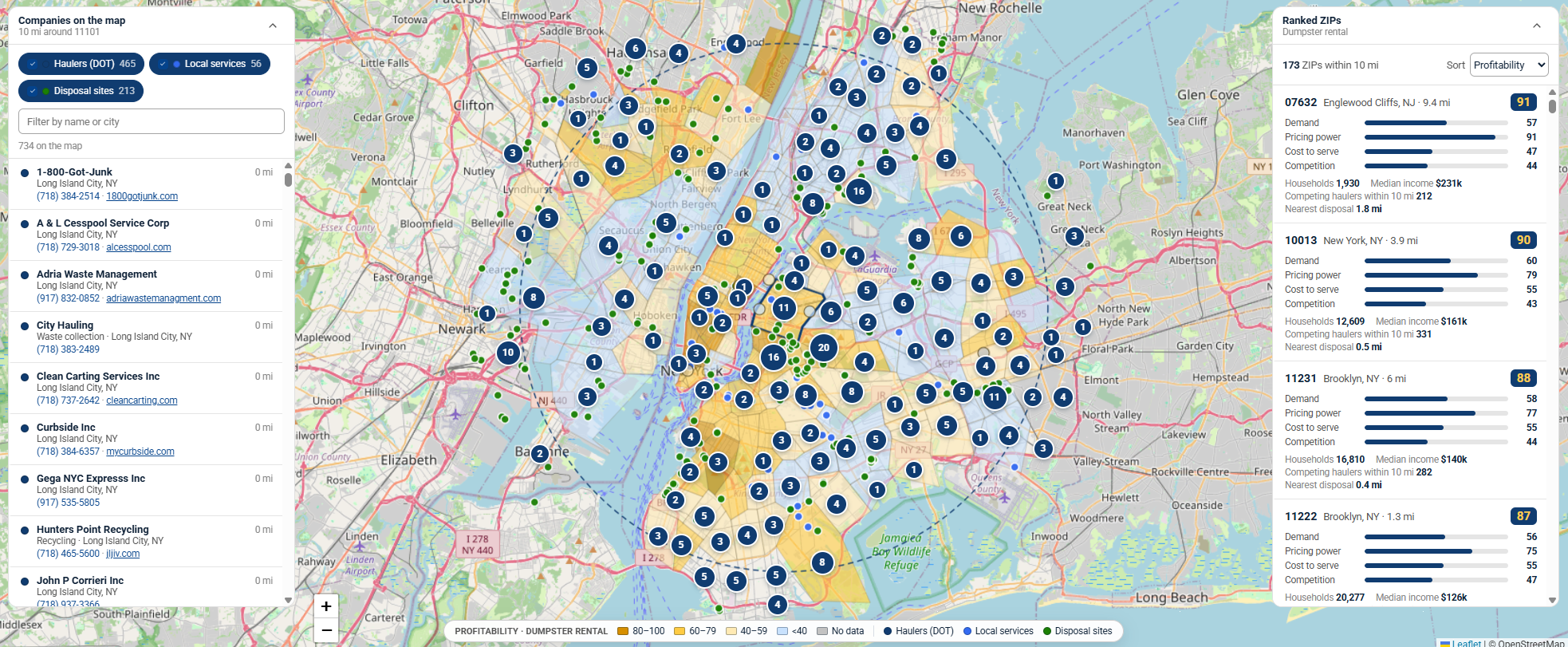
Task: Open mycurbside.com website link
Action: (140, 452)
